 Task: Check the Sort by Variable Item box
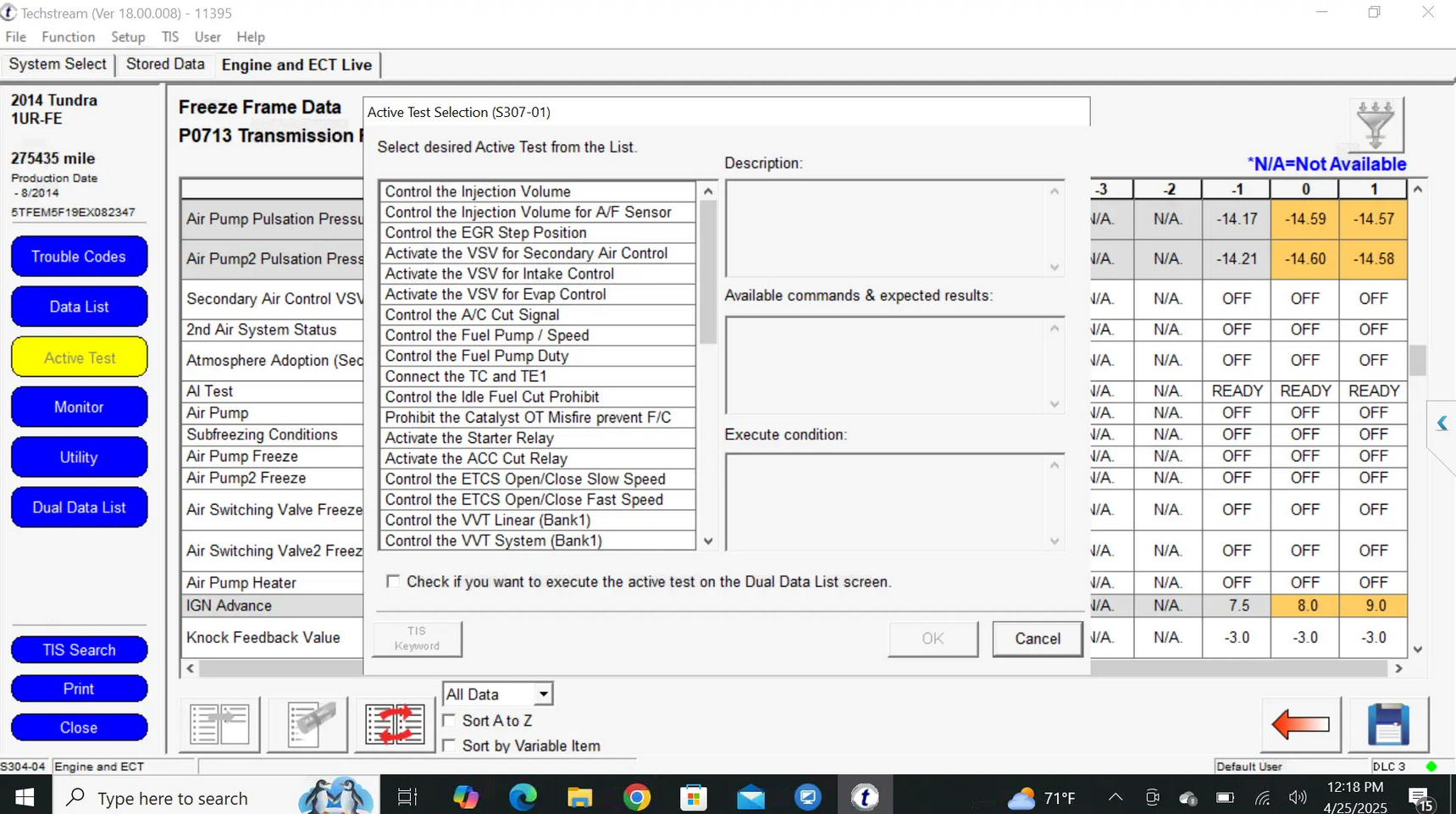tap(449, 745)
